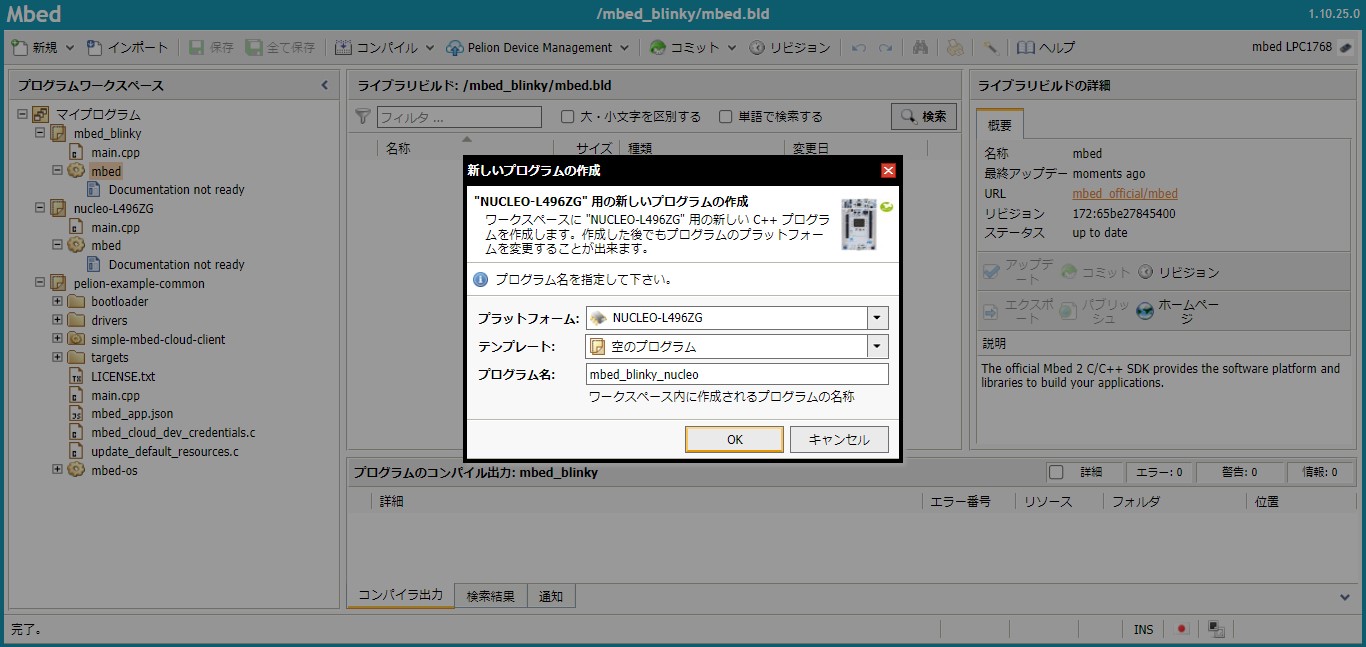1366x647 pixels.
Task: Open the コミット dropdown arrow
Action: [731, 47]
